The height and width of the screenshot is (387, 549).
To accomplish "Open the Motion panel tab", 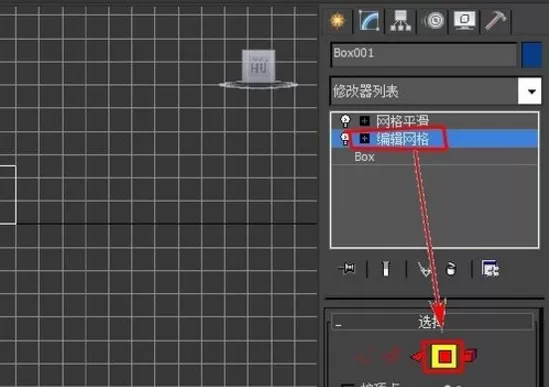I will point(434,21).
